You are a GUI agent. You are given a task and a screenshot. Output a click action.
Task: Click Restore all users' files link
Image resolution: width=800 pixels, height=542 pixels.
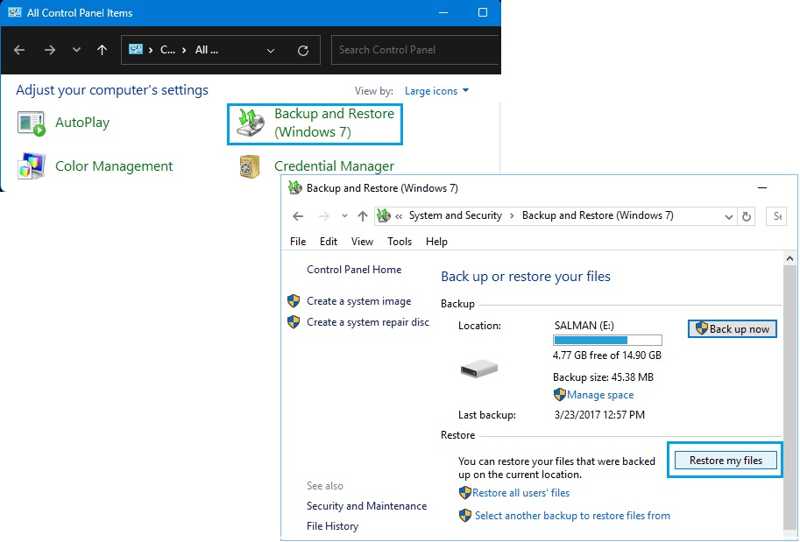[521, 493]
